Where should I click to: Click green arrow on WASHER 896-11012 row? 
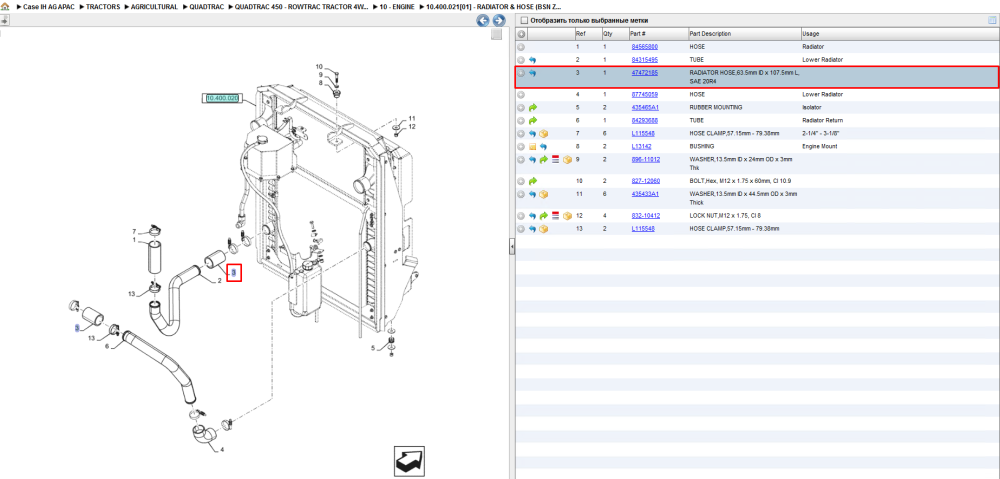pos(544,159)
